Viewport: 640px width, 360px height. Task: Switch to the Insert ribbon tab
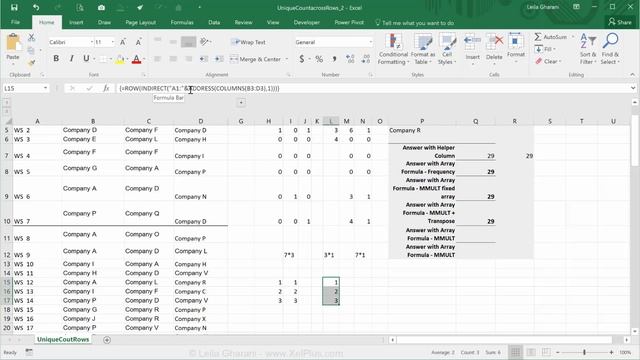click(x=76, y=22)
